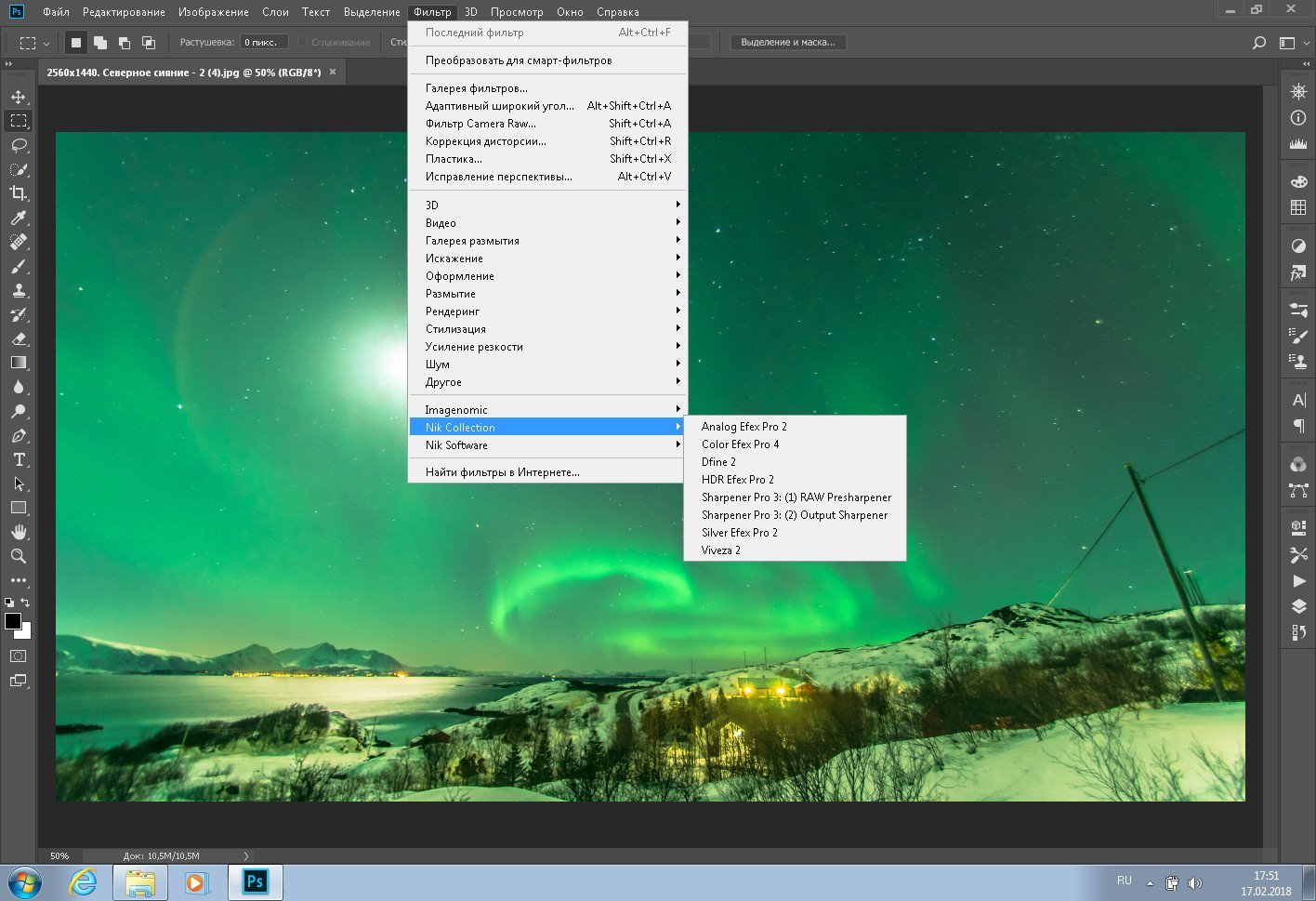Select the Lasso tool
Image resolution: width=1316 pixels, height=901 pixels.
click(x=19, y=145)
